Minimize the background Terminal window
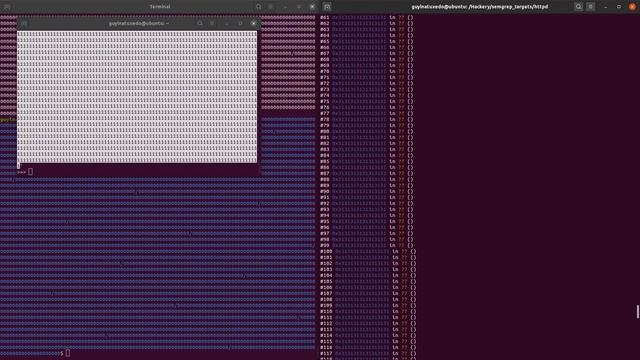Screen dimensions: 640x360 click(286, 7)
